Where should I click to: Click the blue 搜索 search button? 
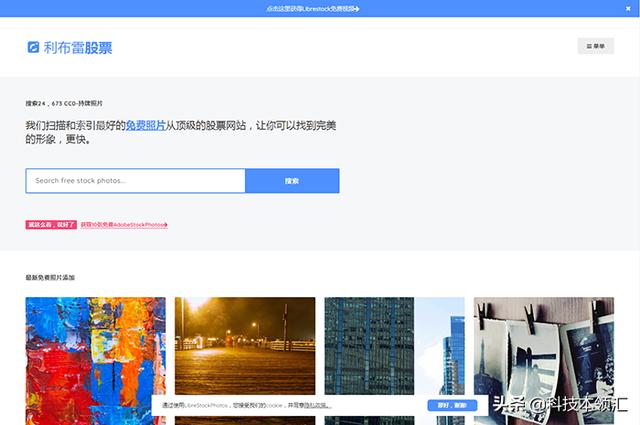(x=292, y=181)
